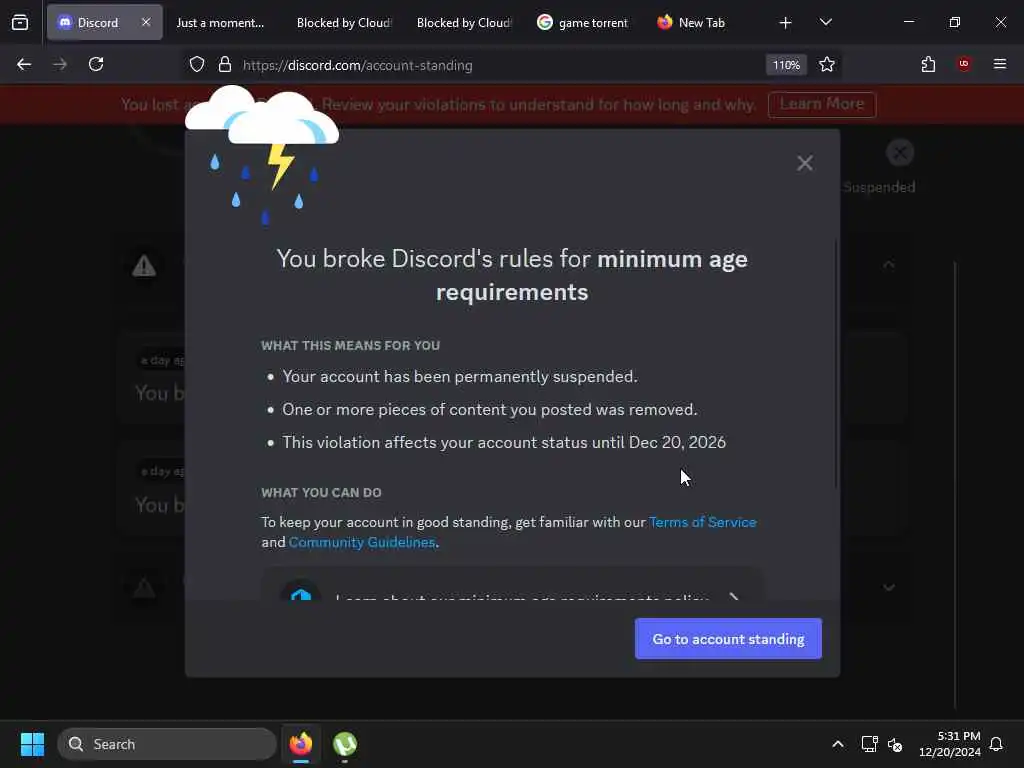1024x768 pixels.
Task: Open network status tray icon
Action: tap(869, 744)
